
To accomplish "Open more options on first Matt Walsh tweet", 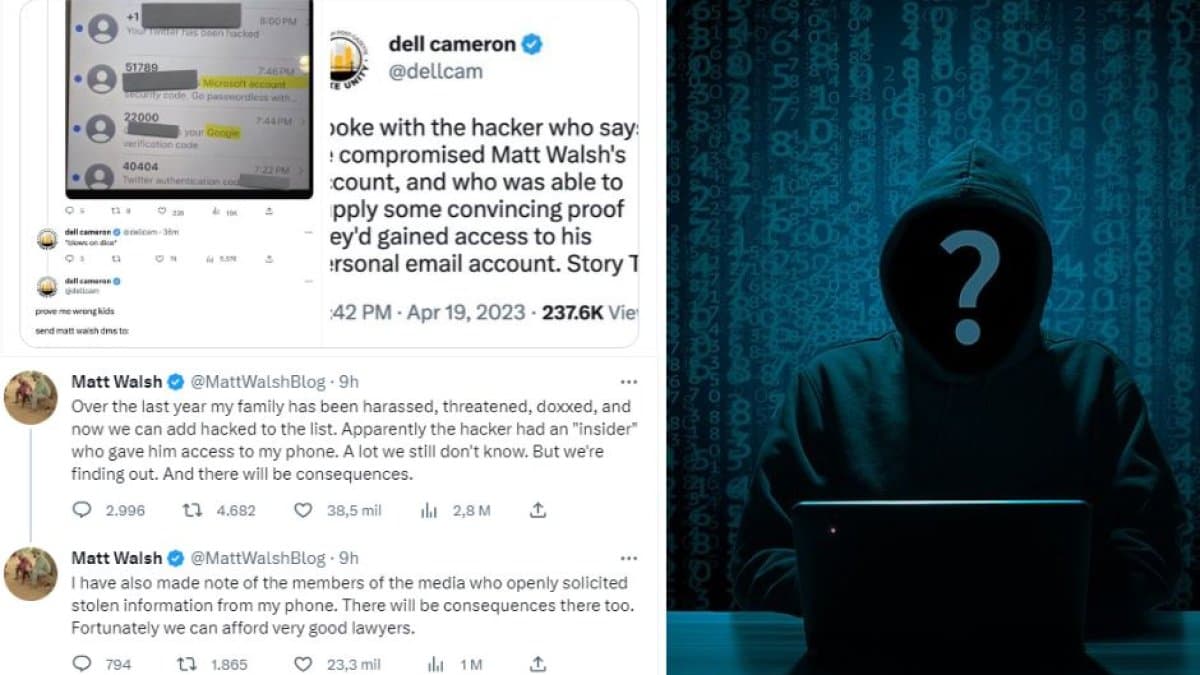I will [x=628, y=382].
